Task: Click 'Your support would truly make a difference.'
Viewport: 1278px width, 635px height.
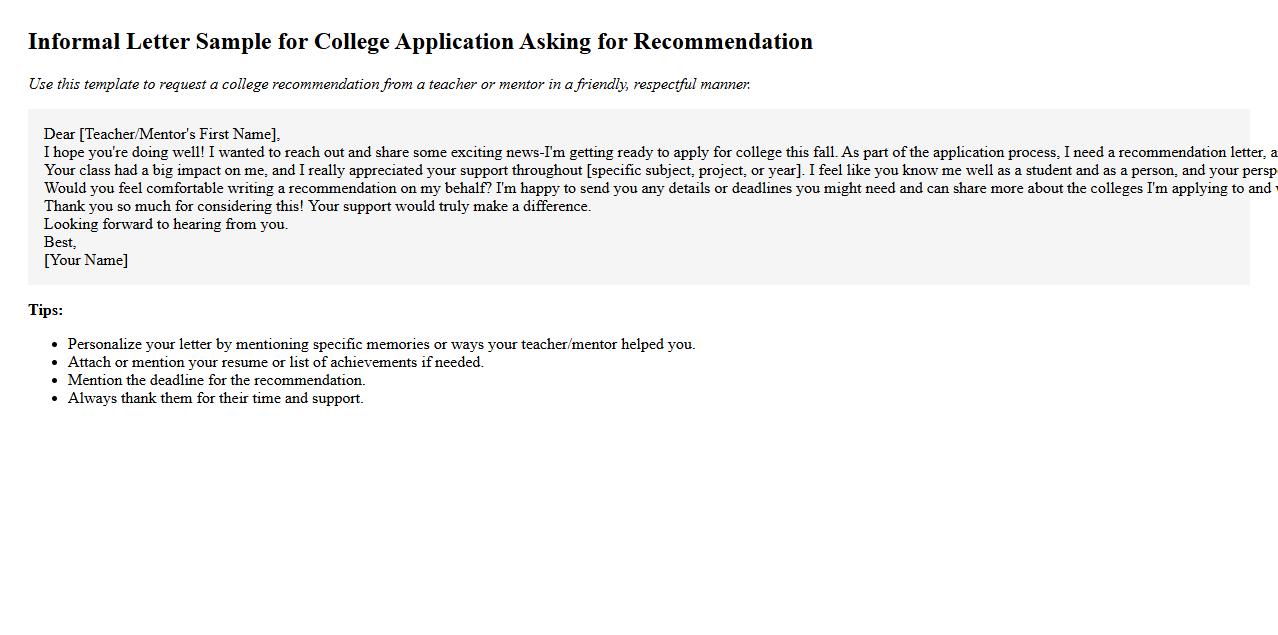Action: 449,206
